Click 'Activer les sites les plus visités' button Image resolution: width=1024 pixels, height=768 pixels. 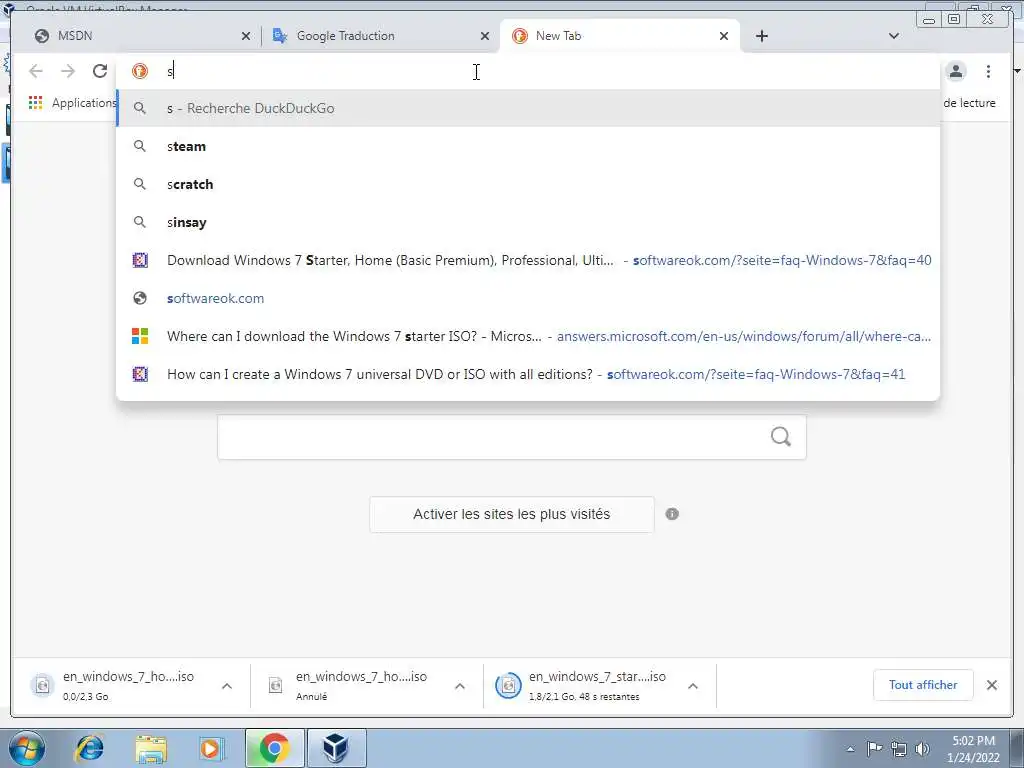511,515
